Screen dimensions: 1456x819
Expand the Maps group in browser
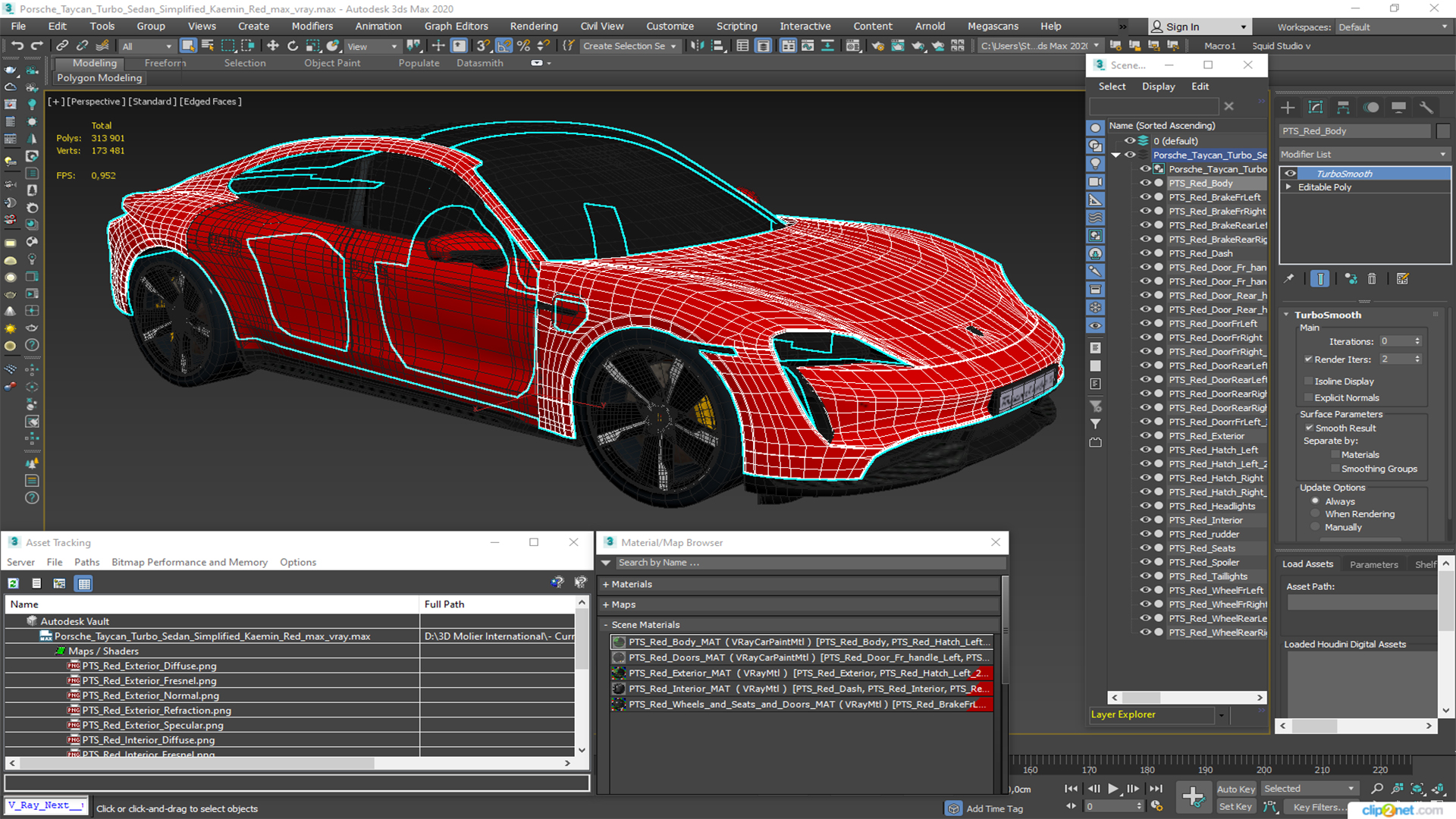(605, 604)
